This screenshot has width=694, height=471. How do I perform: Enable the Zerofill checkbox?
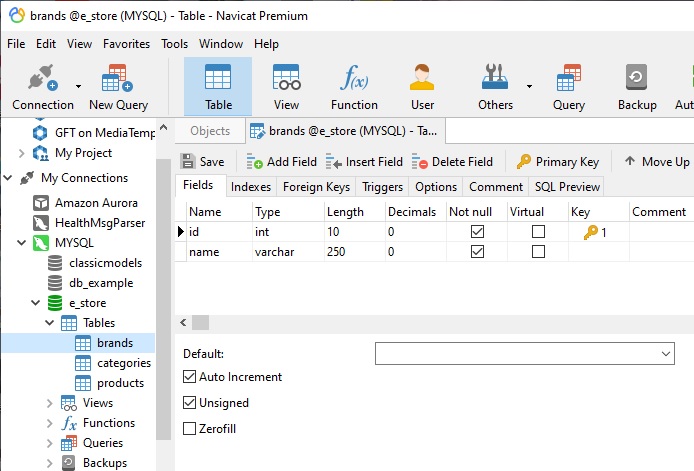point(189,429)
